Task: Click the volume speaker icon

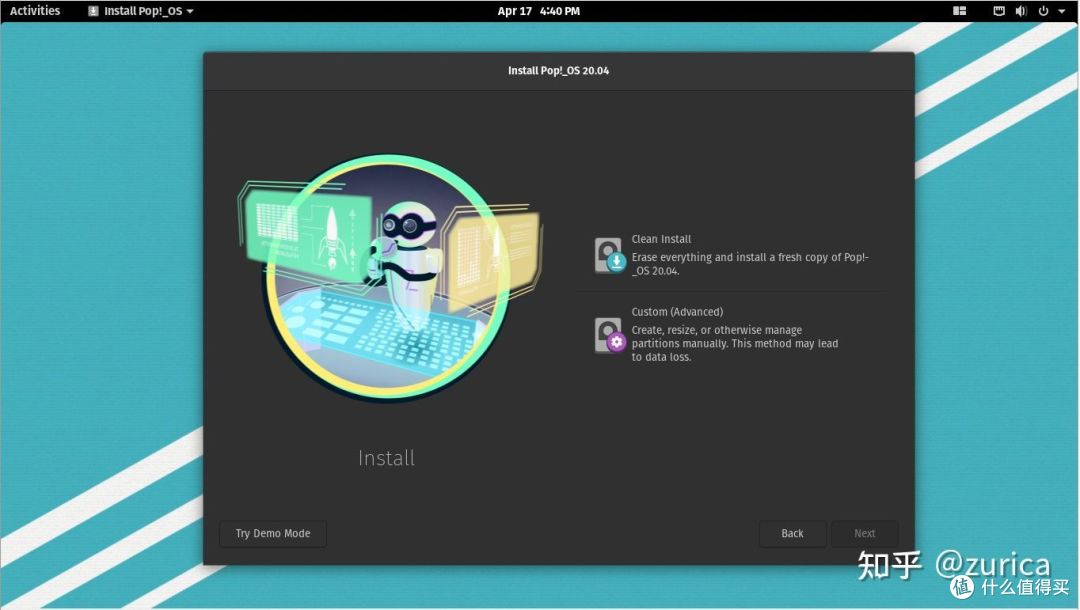Action: click(x=1021, y=11)
